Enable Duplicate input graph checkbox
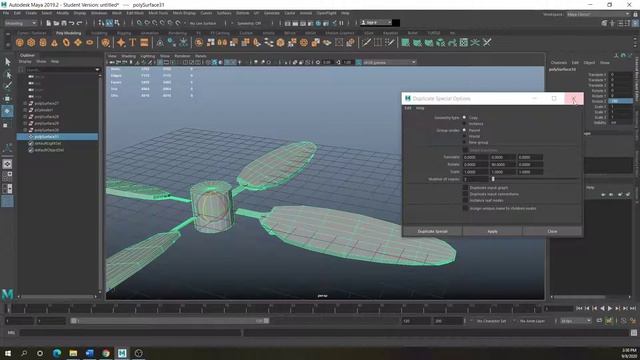640x360 pixels. 465,188
